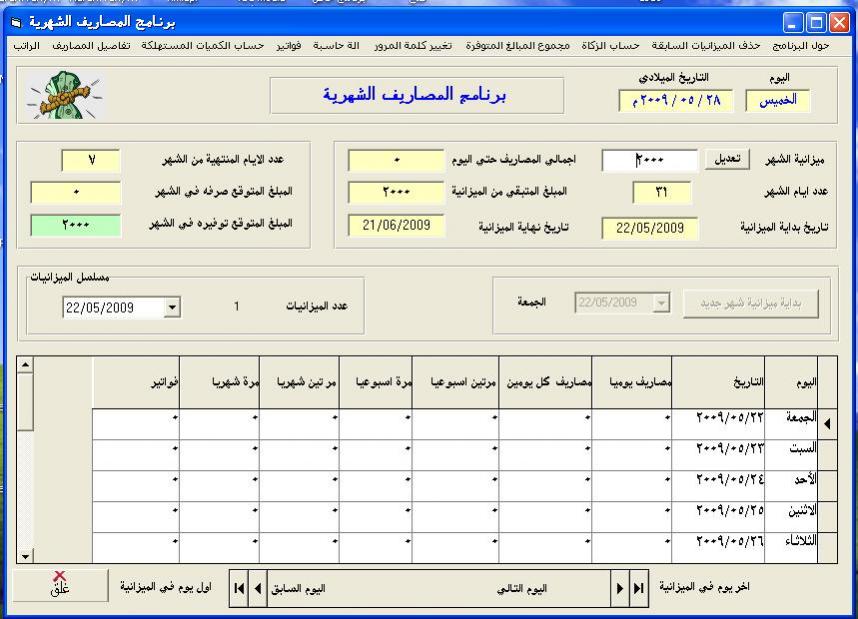
Task: Click the فواتير column header in the table
Action: coord(136,383)
